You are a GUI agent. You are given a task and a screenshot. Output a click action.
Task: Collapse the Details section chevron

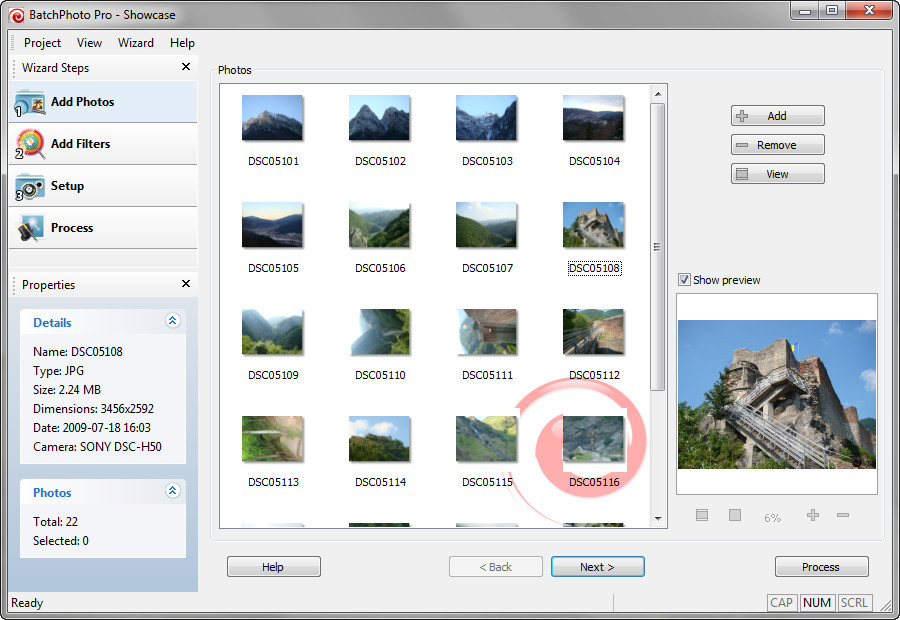[x=172, y=321]
